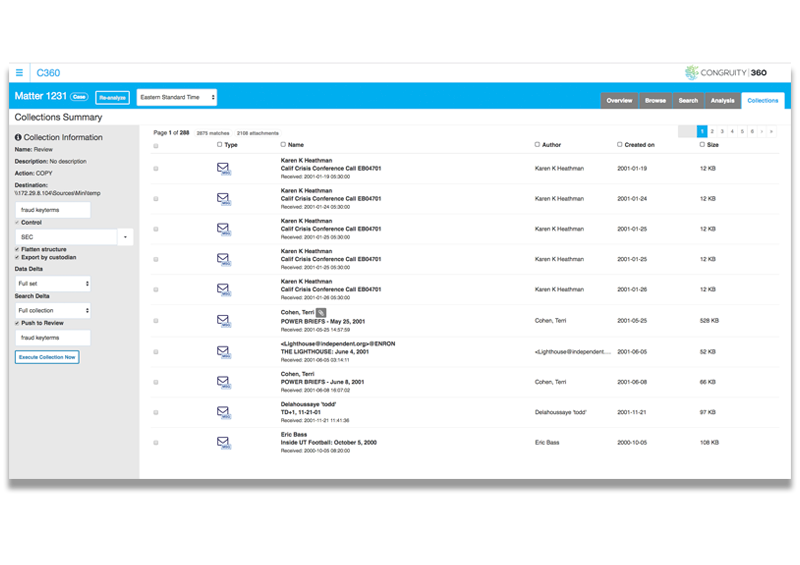Click the 528 KB size cell
This screenshot has height=565, width=800.
tap(709, 321)
